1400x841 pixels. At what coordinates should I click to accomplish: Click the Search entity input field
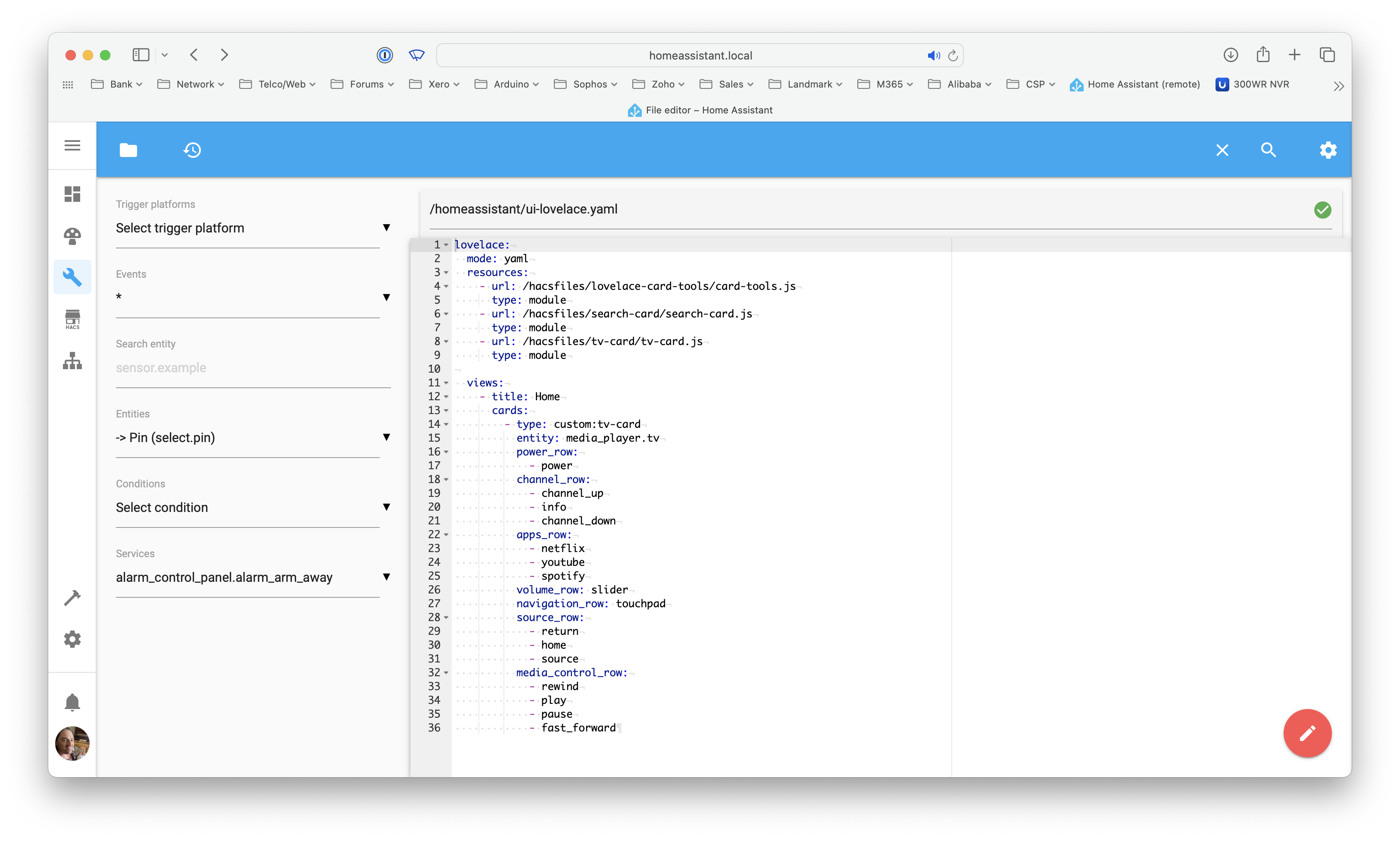[253, 368]
